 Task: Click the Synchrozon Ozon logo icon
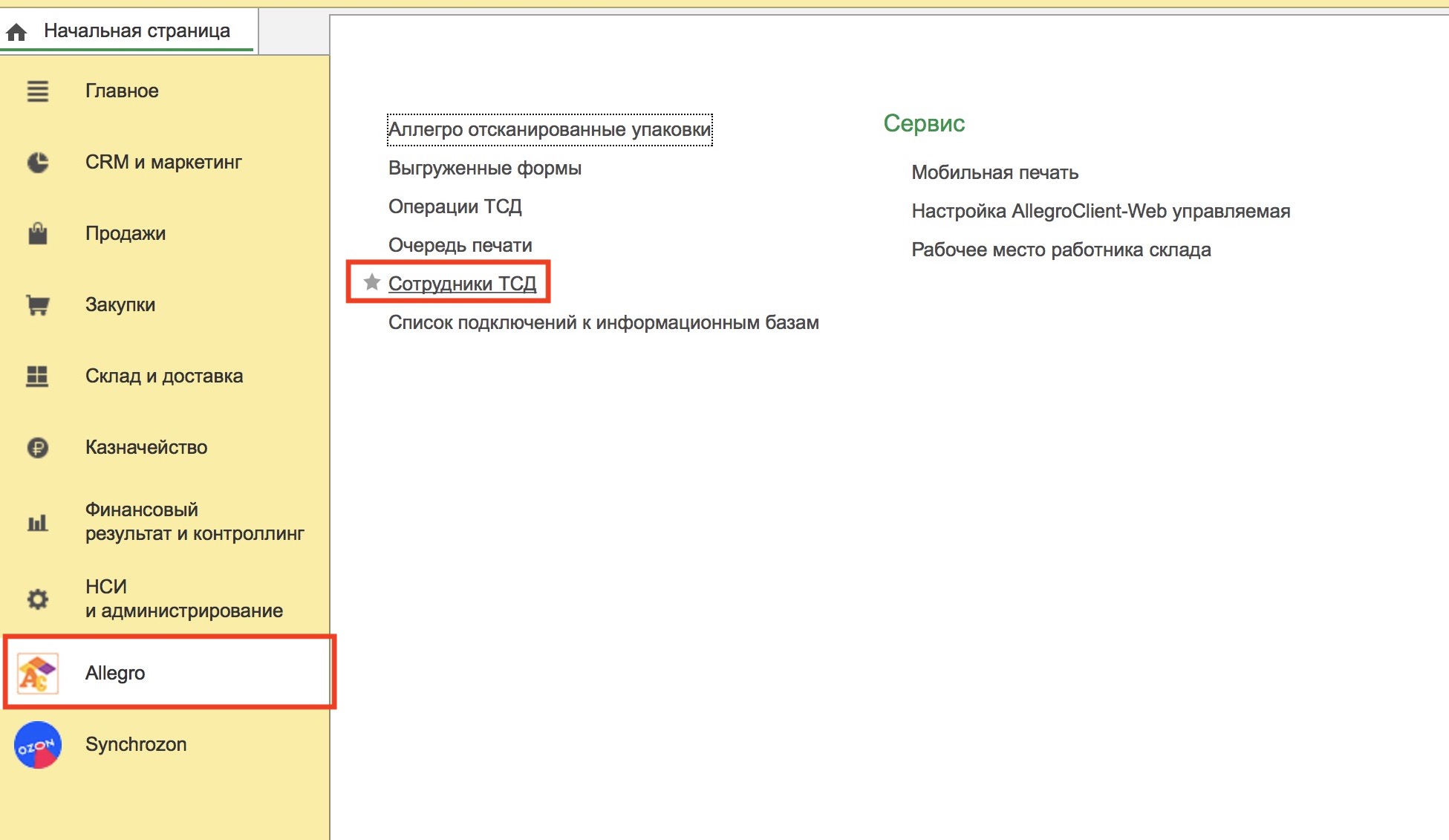pyautogui.click(x=38, y=745)
